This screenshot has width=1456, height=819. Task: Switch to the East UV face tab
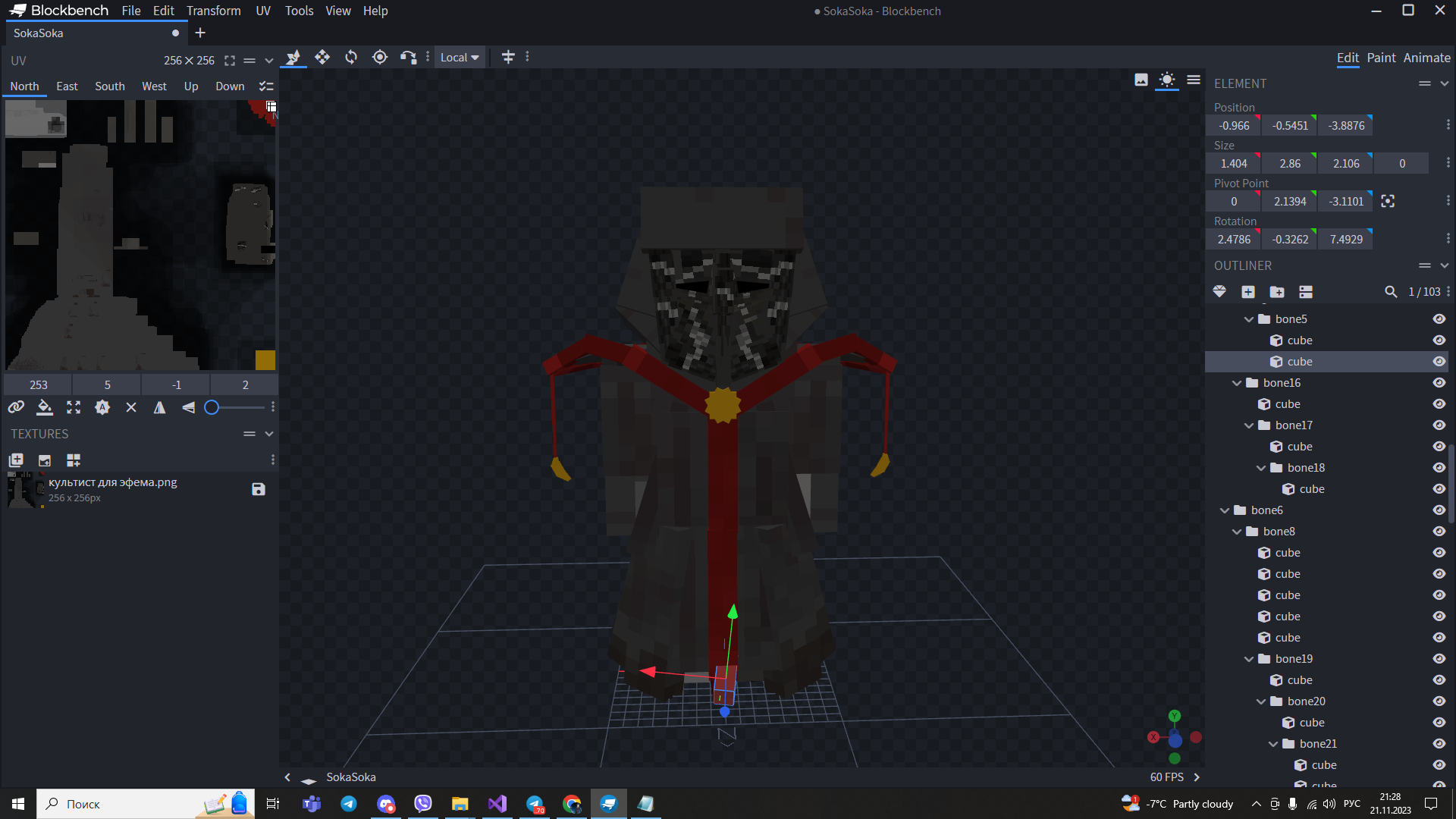coord(67,86)
